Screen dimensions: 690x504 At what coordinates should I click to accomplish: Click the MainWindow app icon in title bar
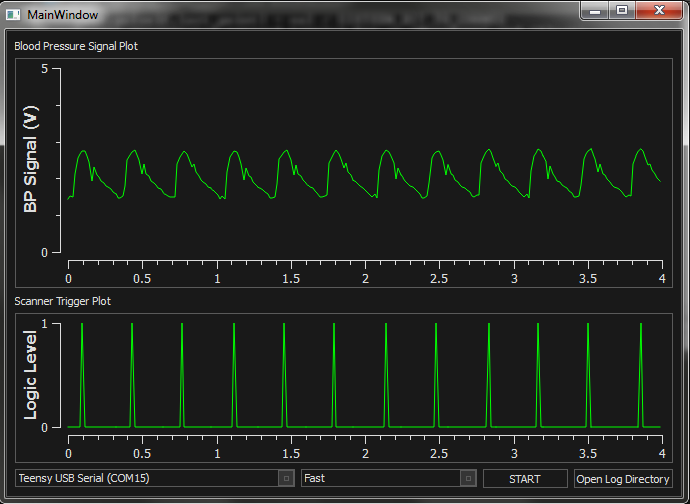click(x=13, y=15)
